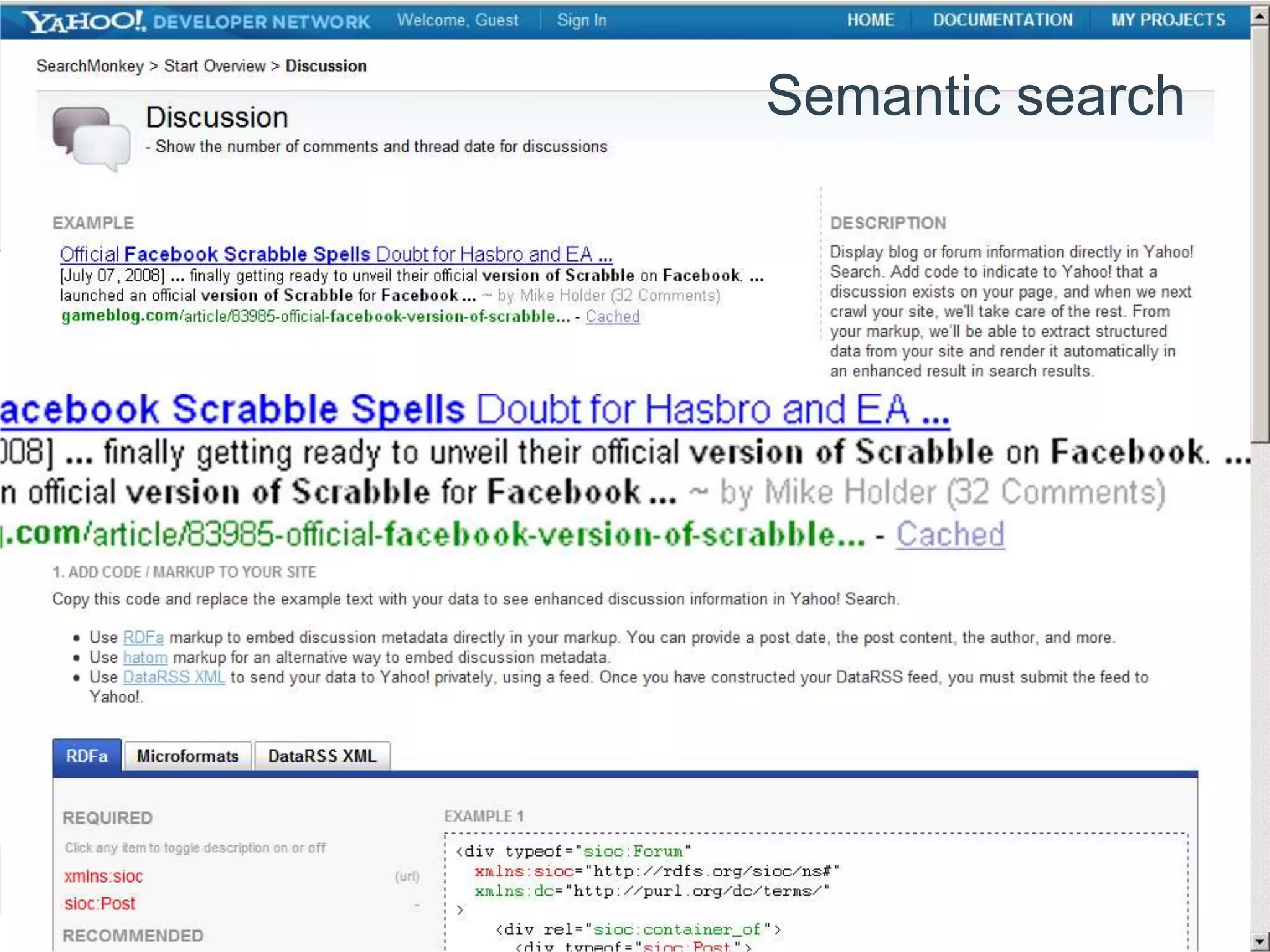The width and height of the screenshot is (1270, 952).
Task: Click the scrollbar down arrow
Action: click(x=1259, y=942)
